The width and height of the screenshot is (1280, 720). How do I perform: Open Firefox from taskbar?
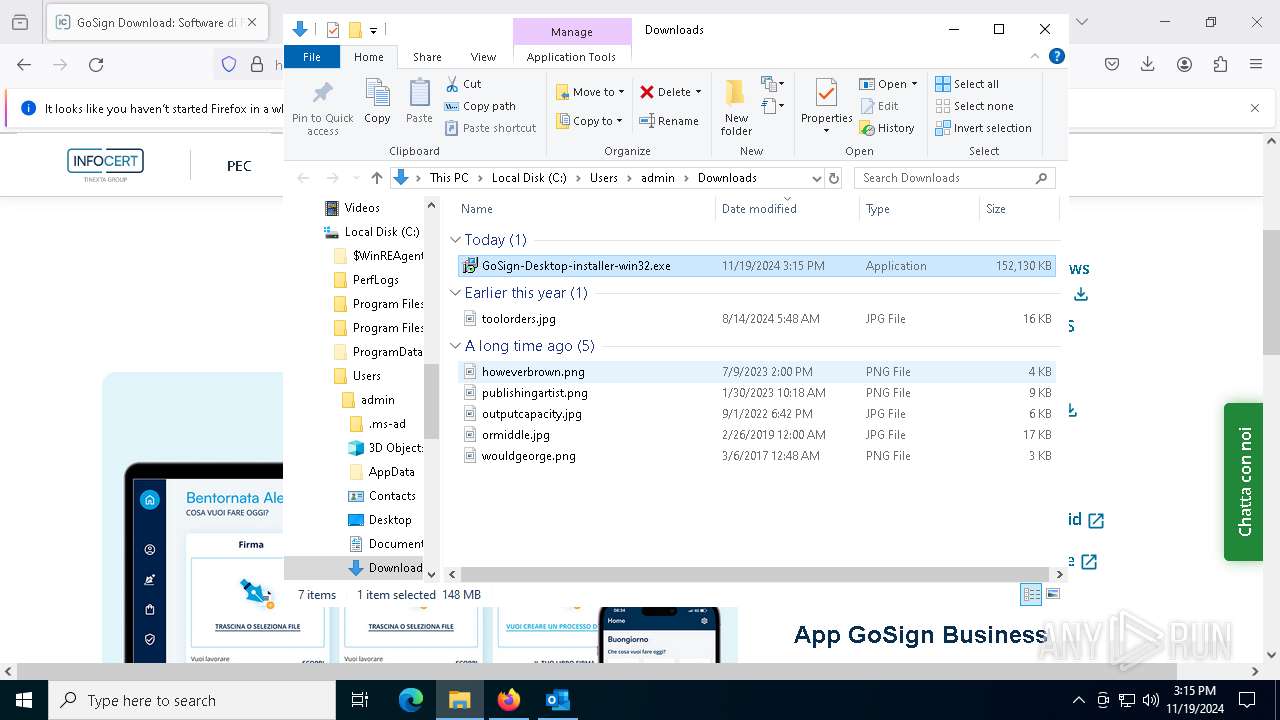pos(508,700)
